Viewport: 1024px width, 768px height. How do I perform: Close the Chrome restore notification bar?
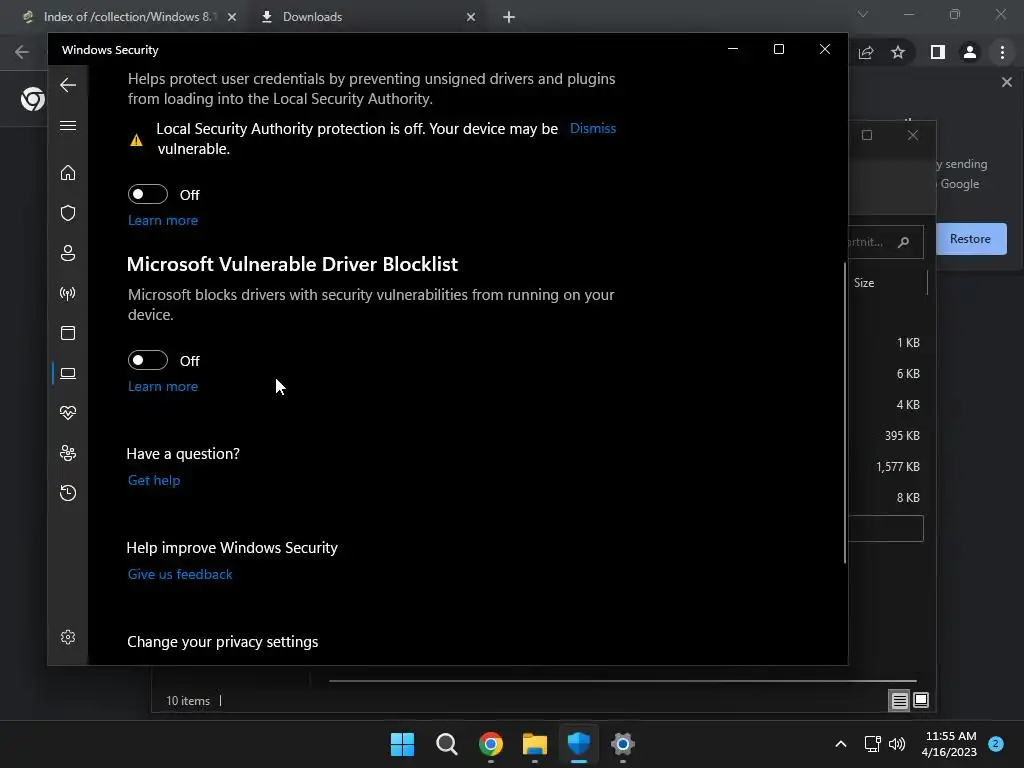[1007, 82]
